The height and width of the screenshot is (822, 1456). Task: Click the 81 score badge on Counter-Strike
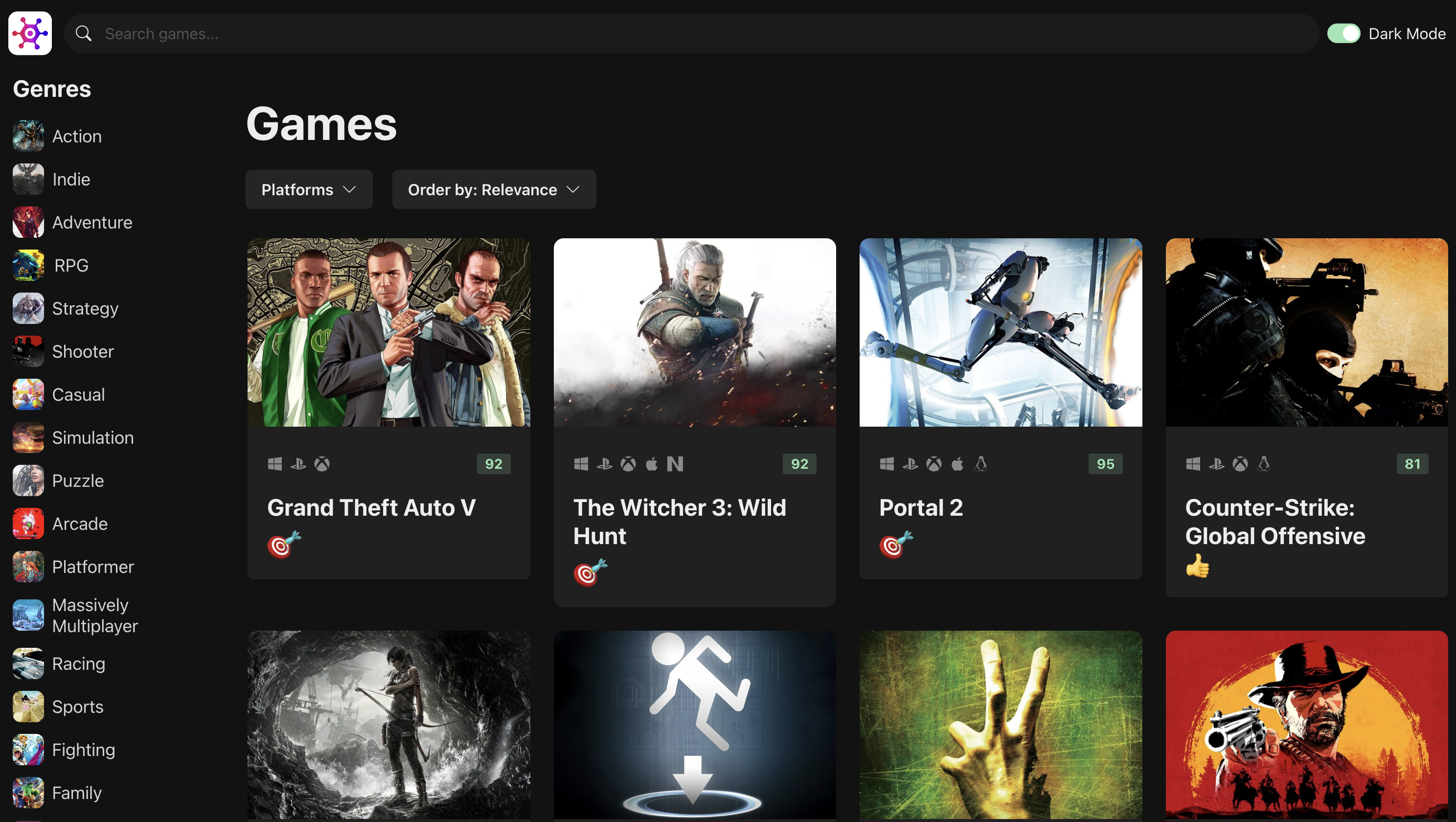[x=1412, y=464]
